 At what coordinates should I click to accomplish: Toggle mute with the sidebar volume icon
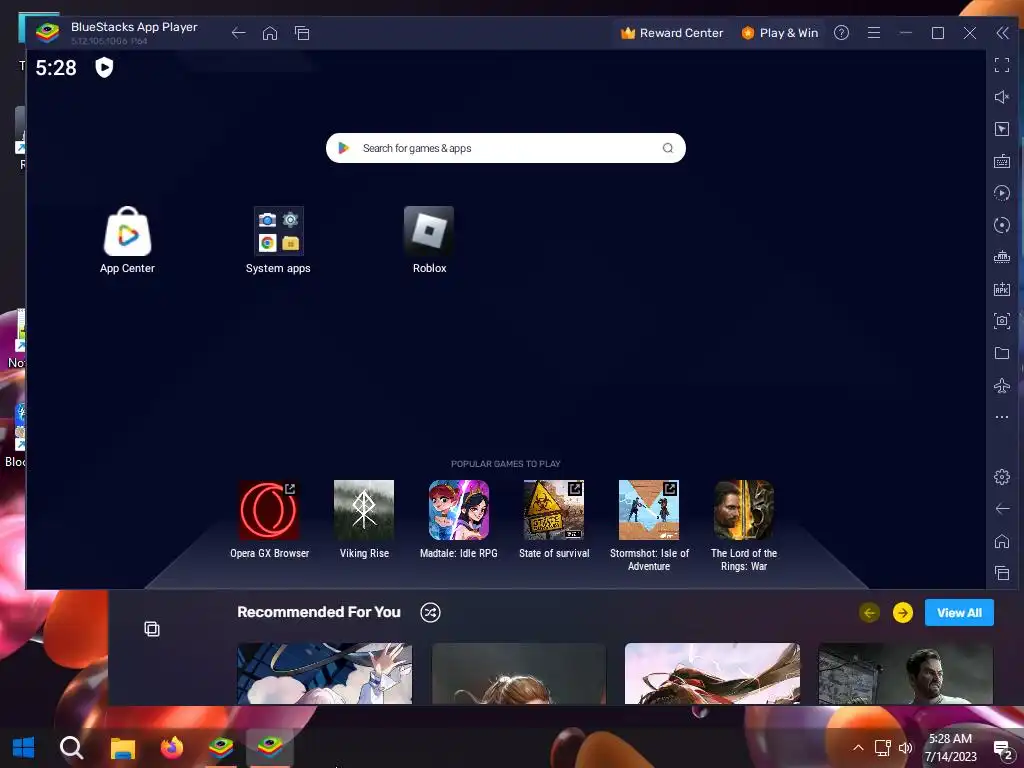[1002, 97]
